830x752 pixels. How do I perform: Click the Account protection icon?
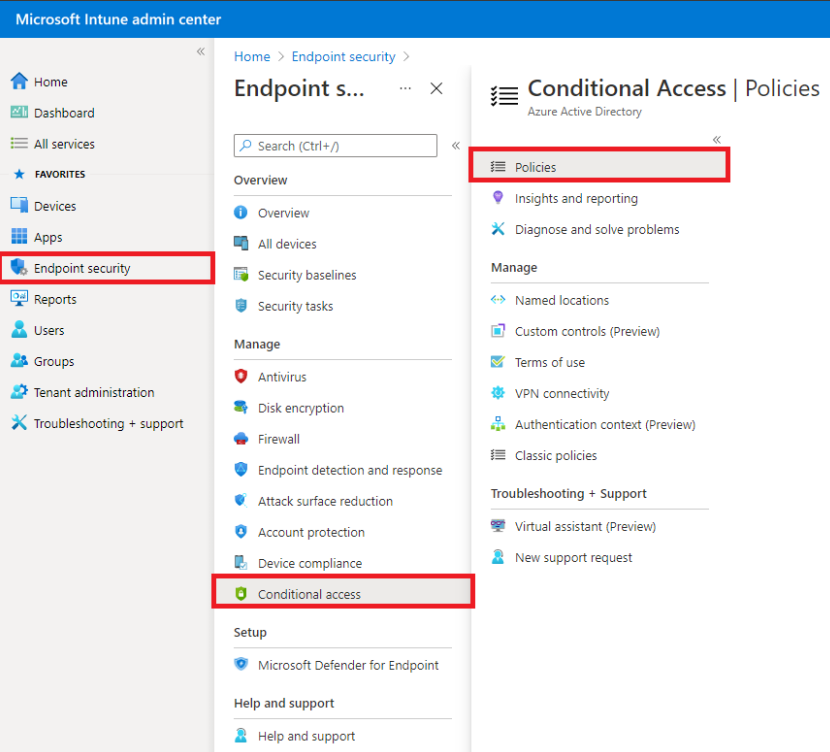click(x=242, y=531)
